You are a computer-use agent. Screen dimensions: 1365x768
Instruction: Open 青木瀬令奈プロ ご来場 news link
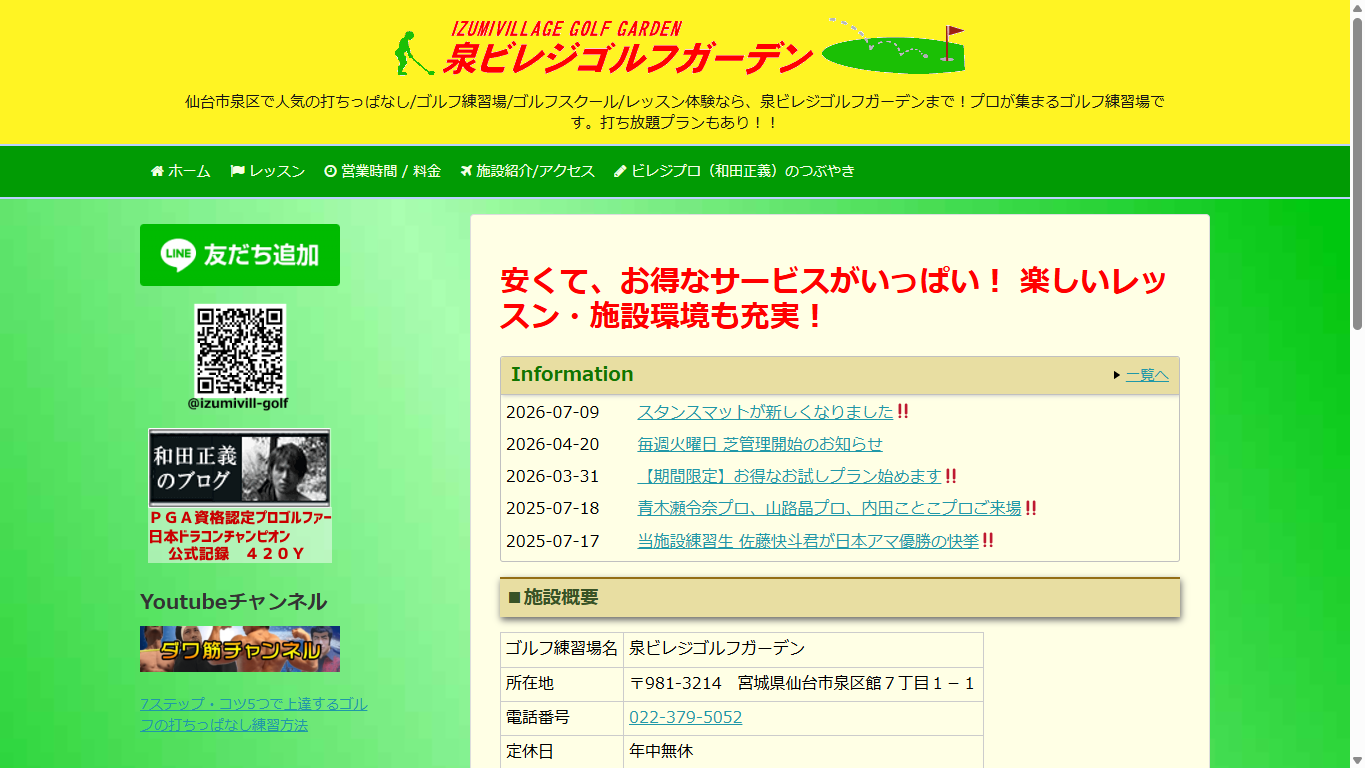pos(829,508)
